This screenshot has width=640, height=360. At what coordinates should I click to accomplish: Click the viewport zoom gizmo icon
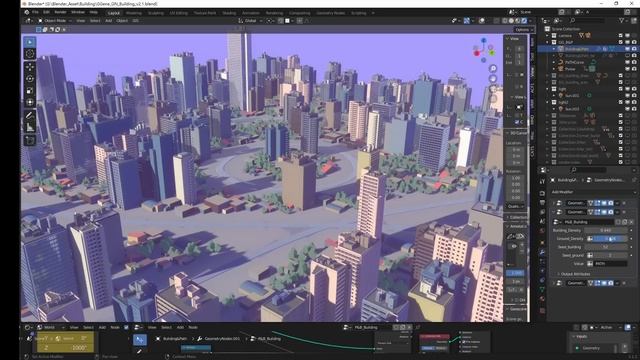493,68
